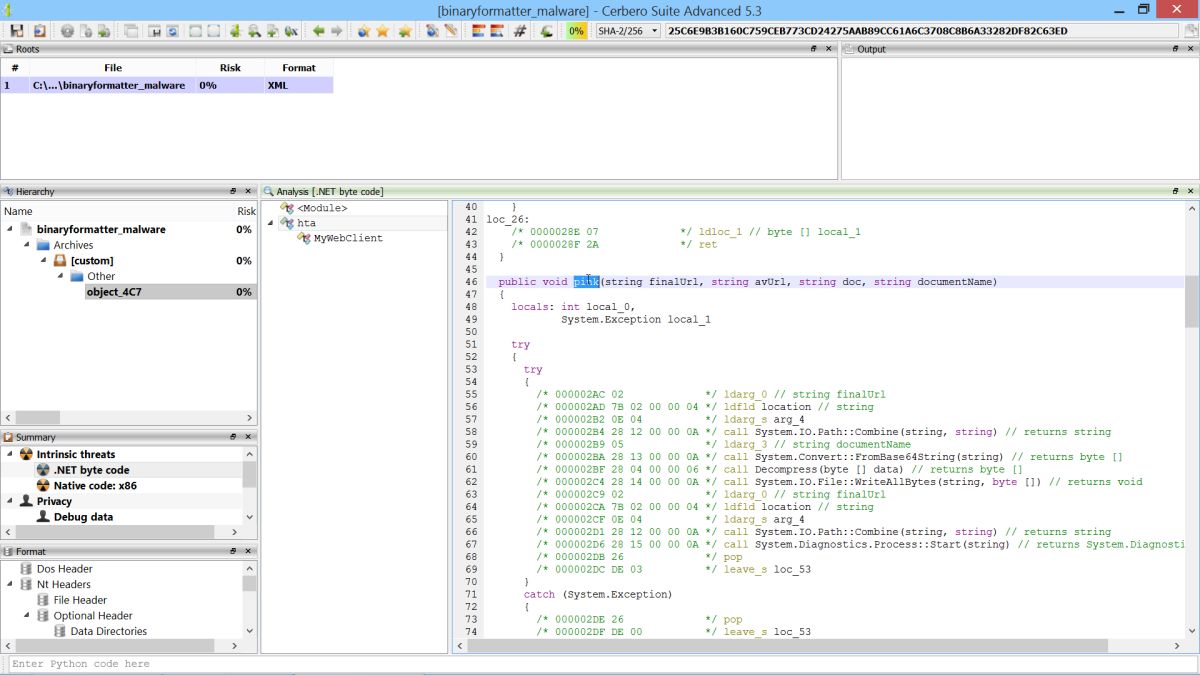Click the middle gold star bookmark icon
Image resolution: width=1200 pixels, height=675 pixels.
[x=383, y=31]
